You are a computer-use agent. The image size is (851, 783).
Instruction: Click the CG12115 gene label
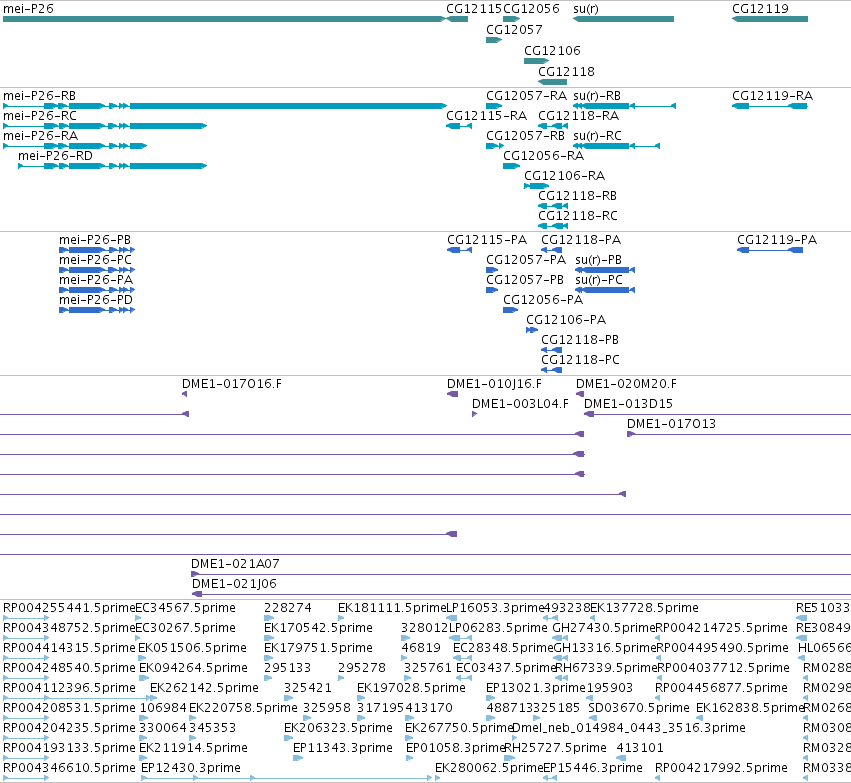click(x=474, y=9)
